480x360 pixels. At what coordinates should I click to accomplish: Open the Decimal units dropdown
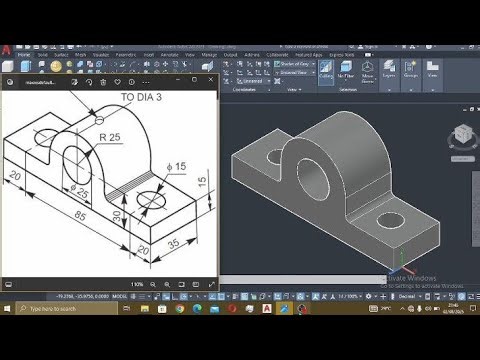410,296
